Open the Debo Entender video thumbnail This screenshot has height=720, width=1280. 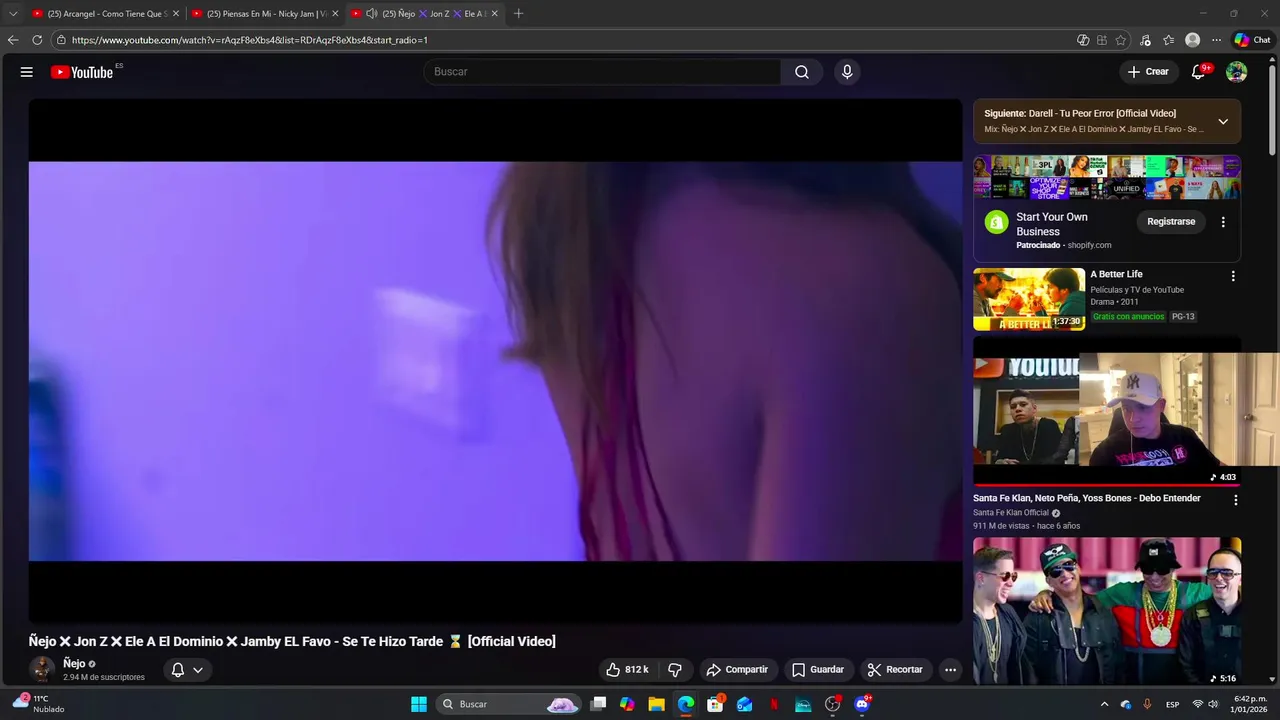tap(1107, 410)
